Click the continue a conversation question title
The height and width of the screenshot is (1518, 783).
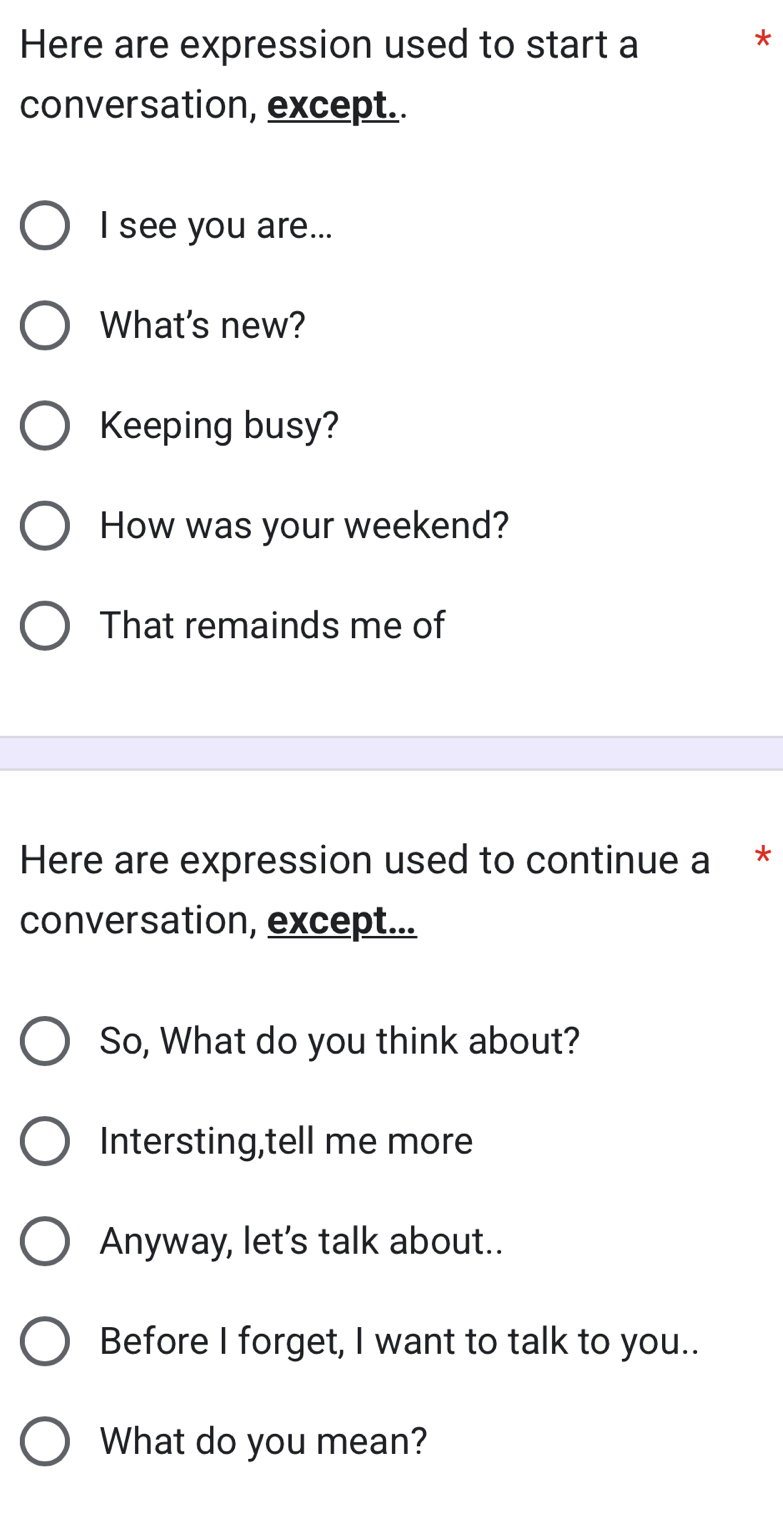[x=365, y=860]
